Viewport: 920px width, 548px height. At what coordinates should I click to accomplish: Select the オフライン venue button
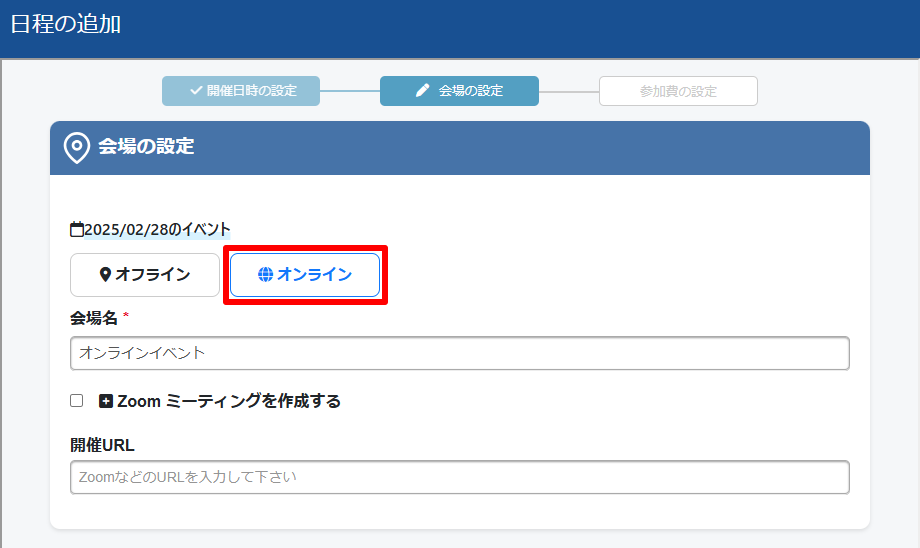(145, 275)
